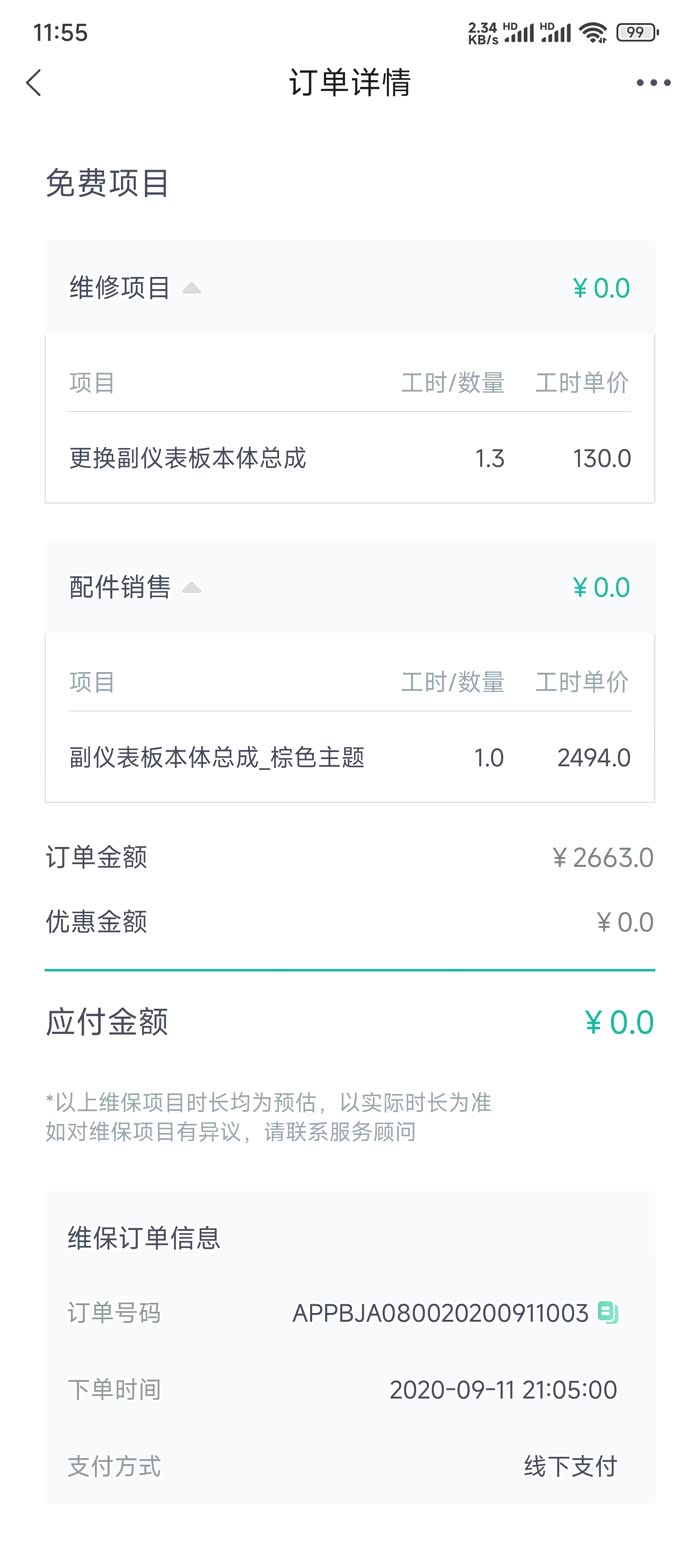Viewport: 700px width, 1555px height.
Task: Tap the network speed indicator
Action: pos(483,33)
